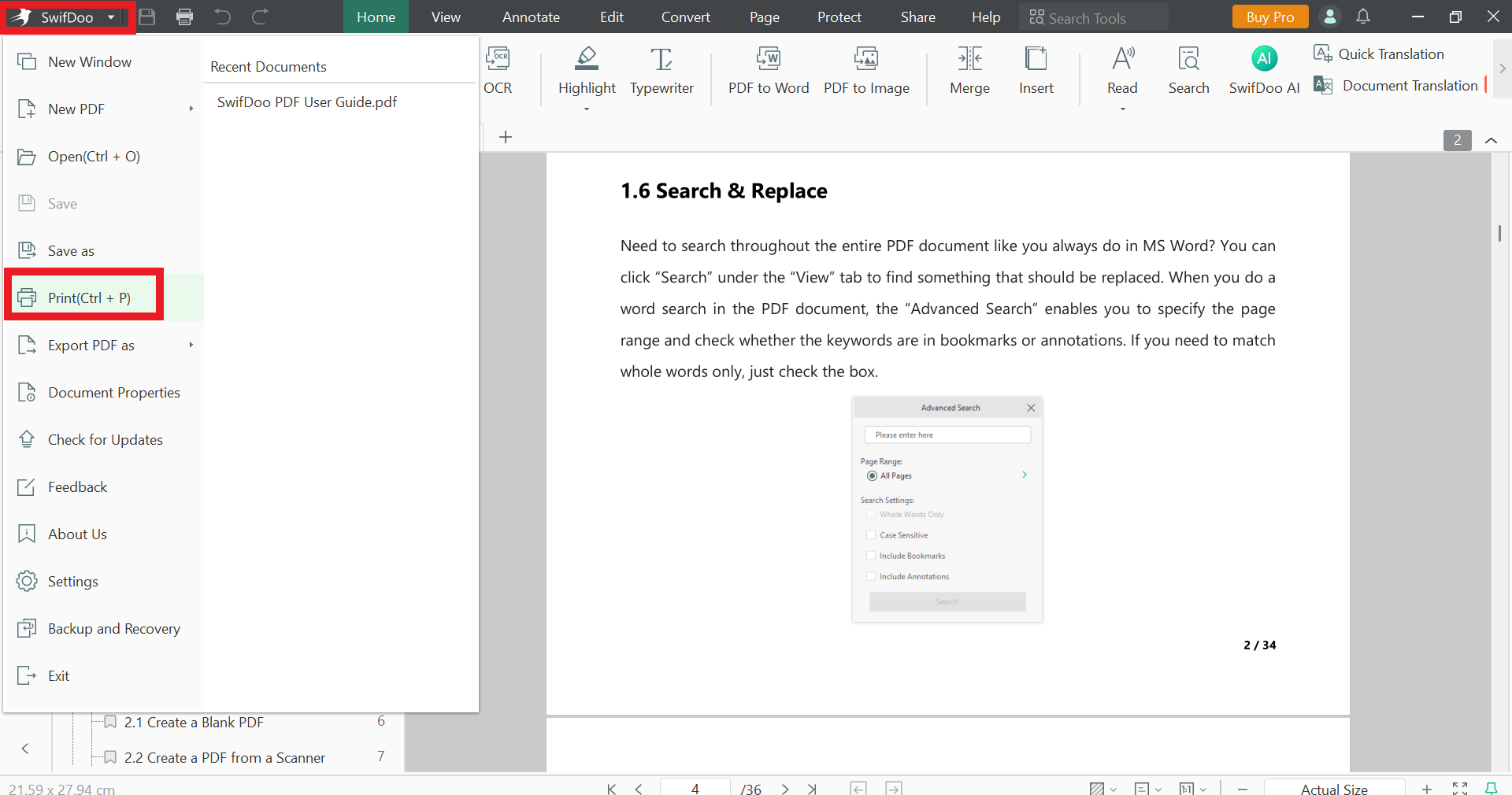Click the Undo arrow icon
Viewport: 1512px width, 795px height.
click(x=223, y=17)
